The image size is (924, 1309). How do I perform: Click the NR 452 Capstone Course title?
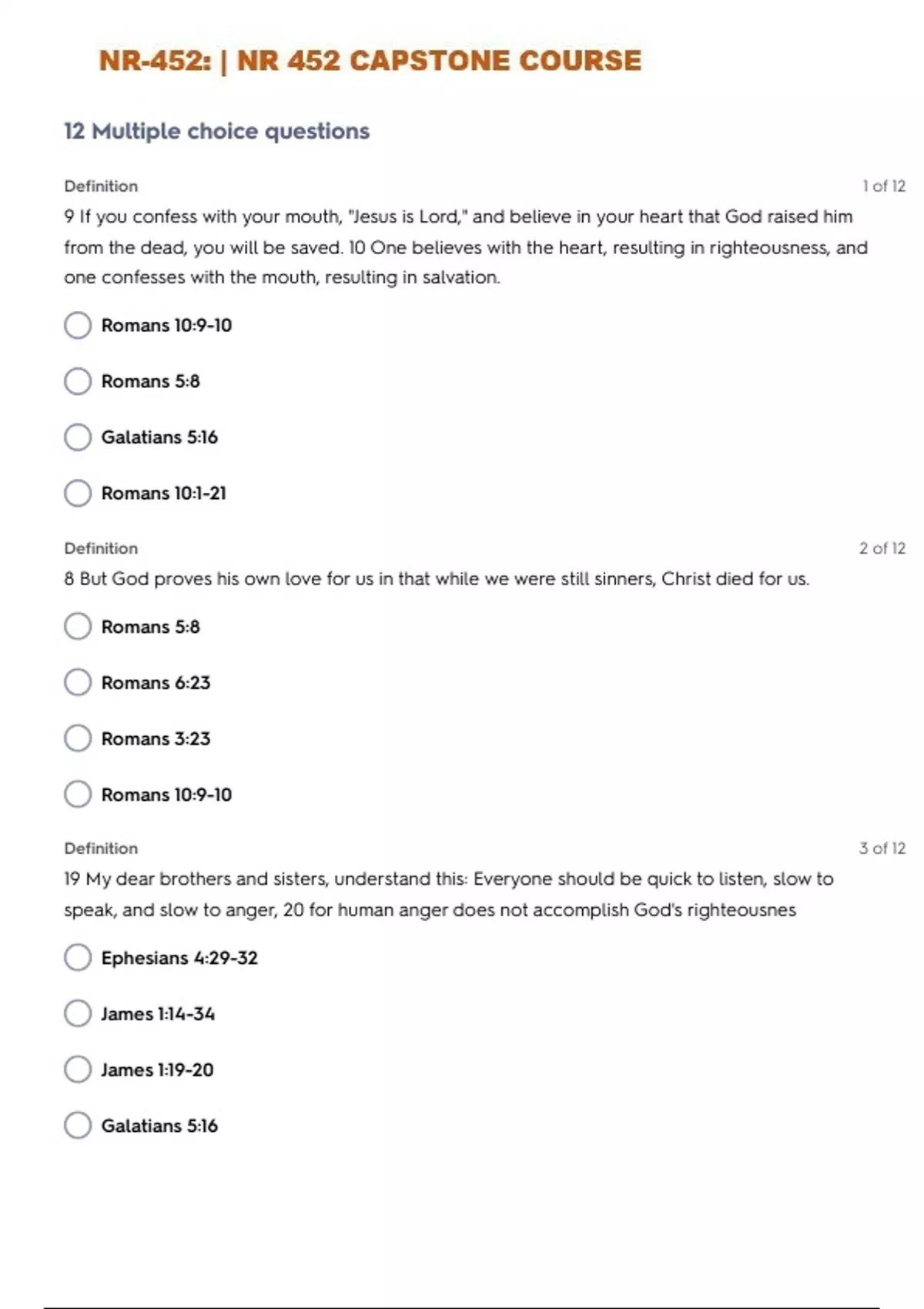point(370,61)
